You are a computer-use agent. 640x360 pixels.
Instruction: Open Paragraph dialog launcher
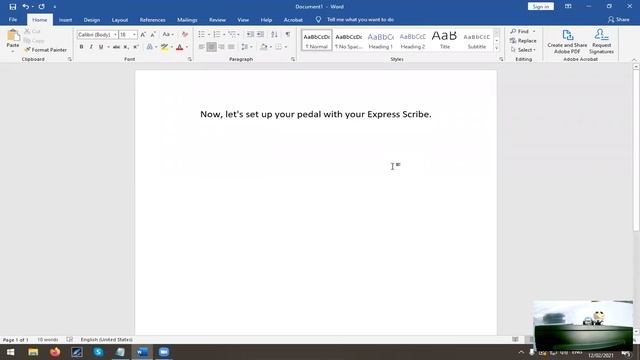tap(293, 60)
